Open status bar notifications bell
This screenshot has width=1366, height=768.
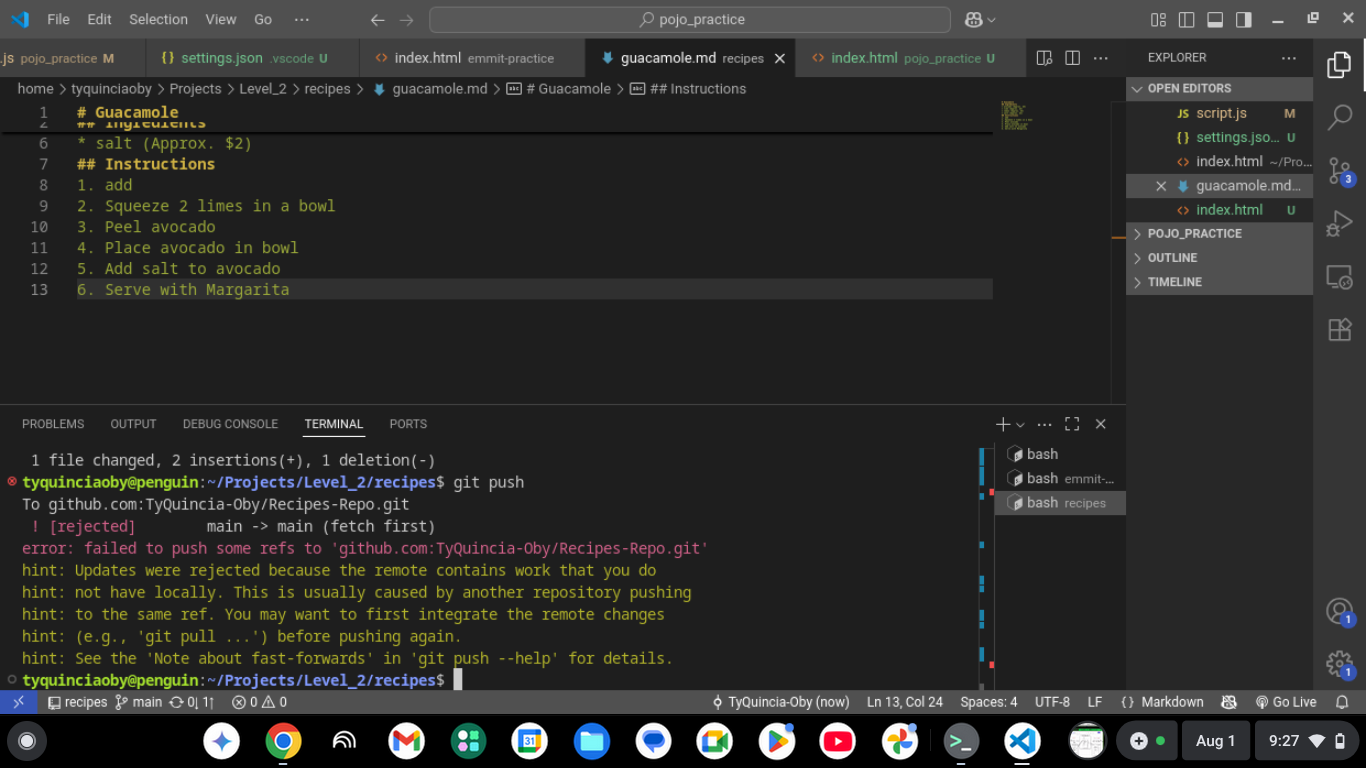(x=1342, y=702)
